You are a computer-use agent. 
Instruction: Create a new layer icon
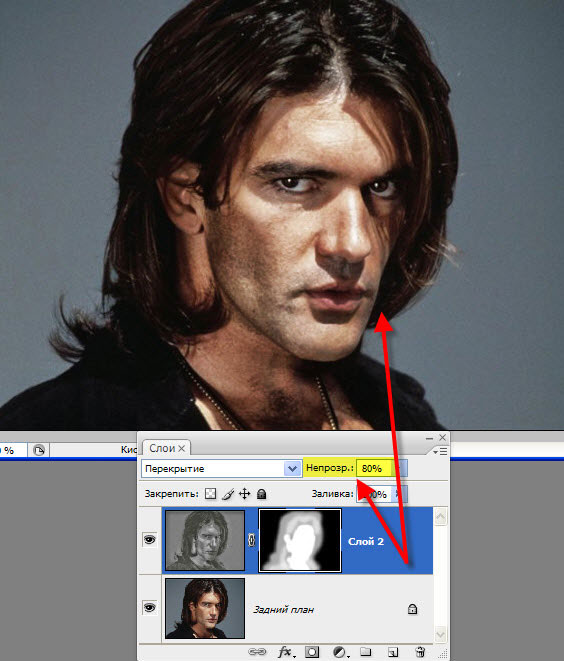(392, 652)
